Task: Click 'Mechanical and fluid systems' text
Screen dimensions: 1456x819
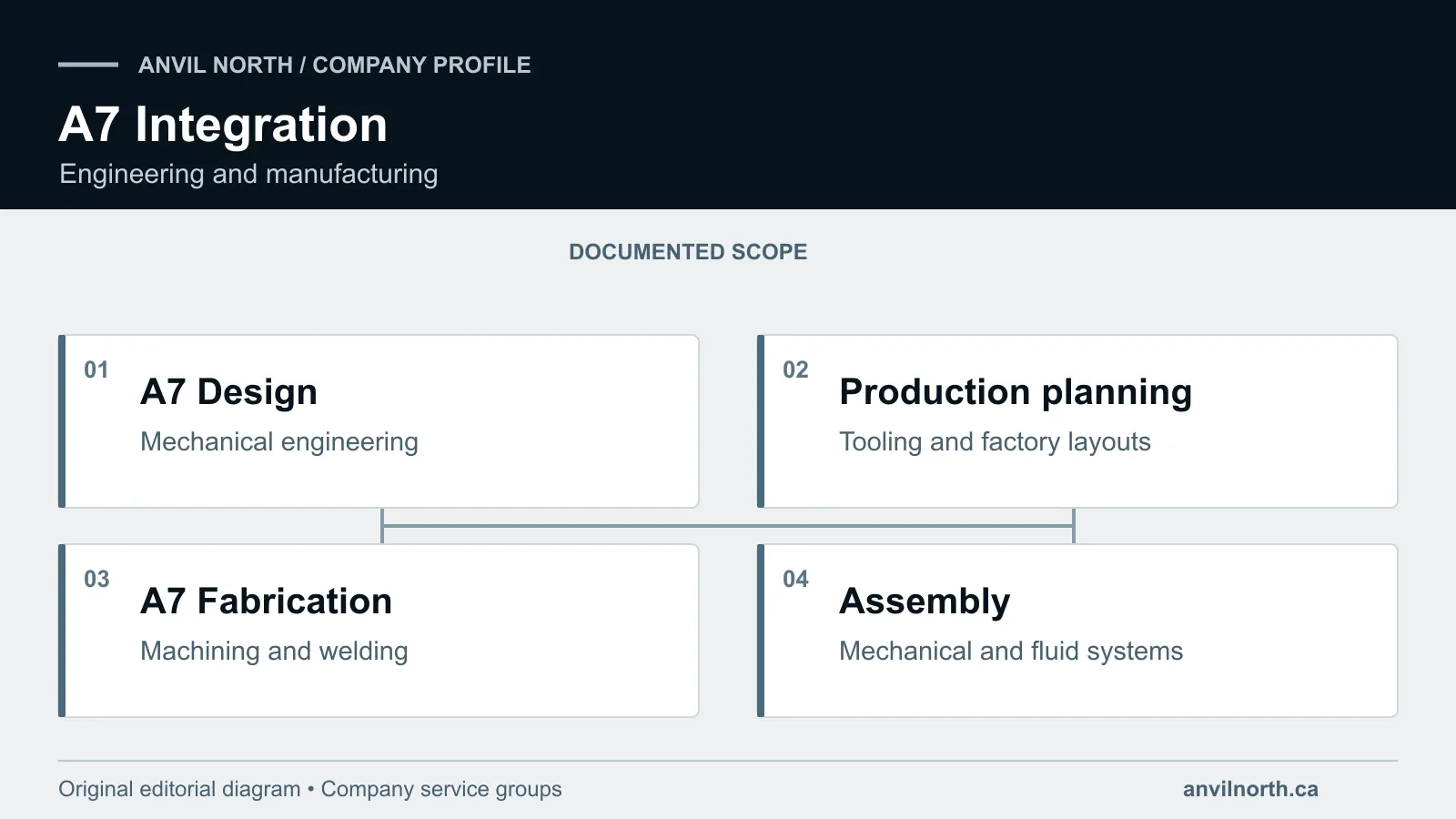Action: (1011, 652)
